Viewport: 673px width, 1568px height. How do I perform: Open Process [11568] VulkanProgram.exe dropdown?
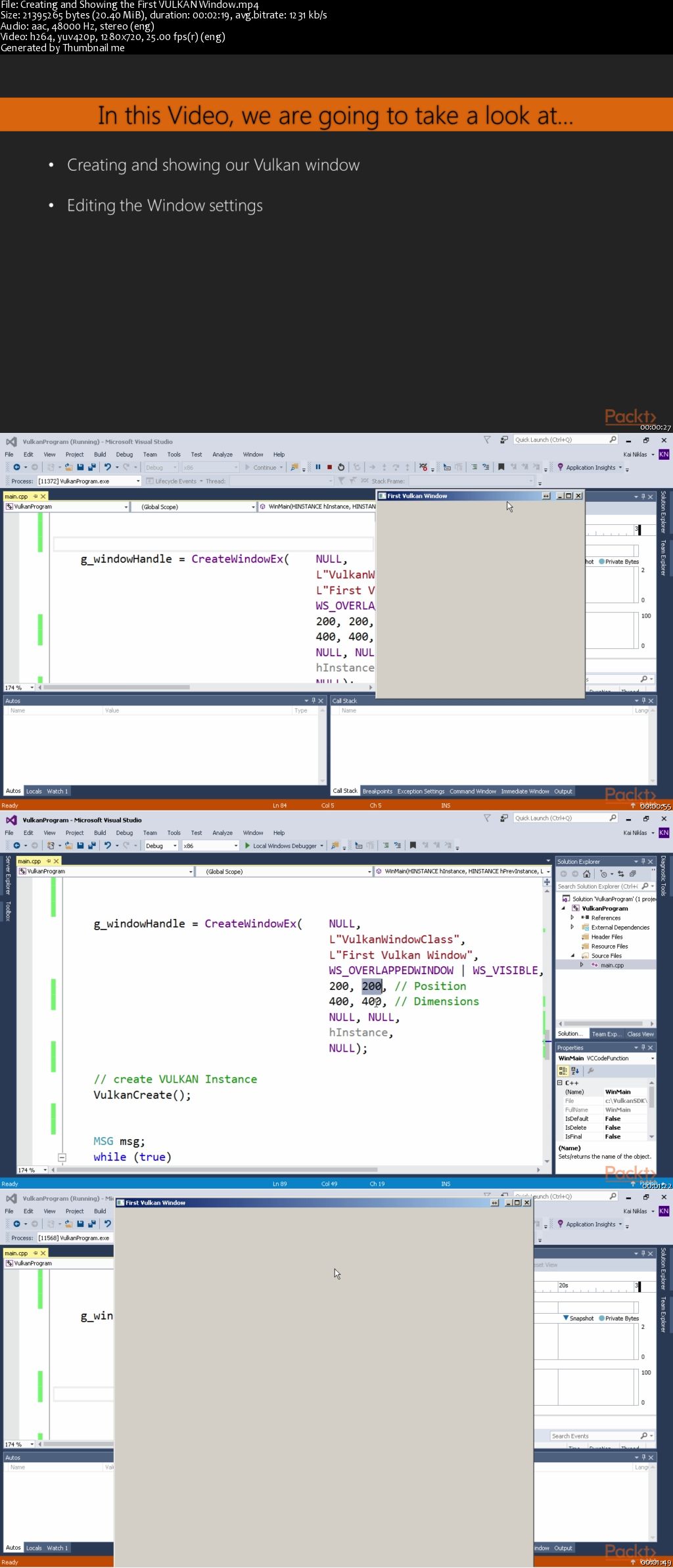[74, 1238]
